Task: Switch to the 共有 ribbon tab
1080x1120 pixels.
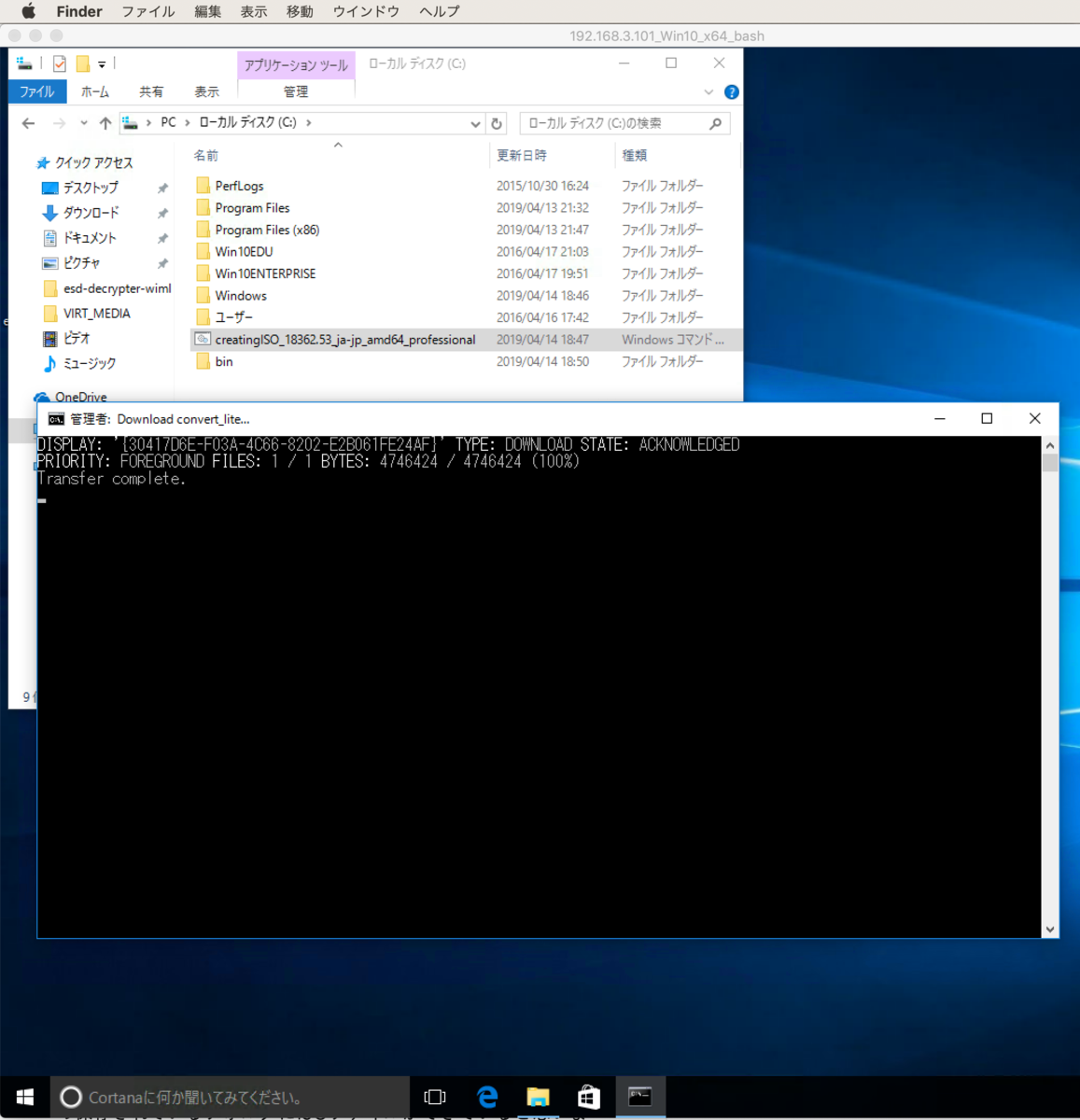Action: pos(151,91)
